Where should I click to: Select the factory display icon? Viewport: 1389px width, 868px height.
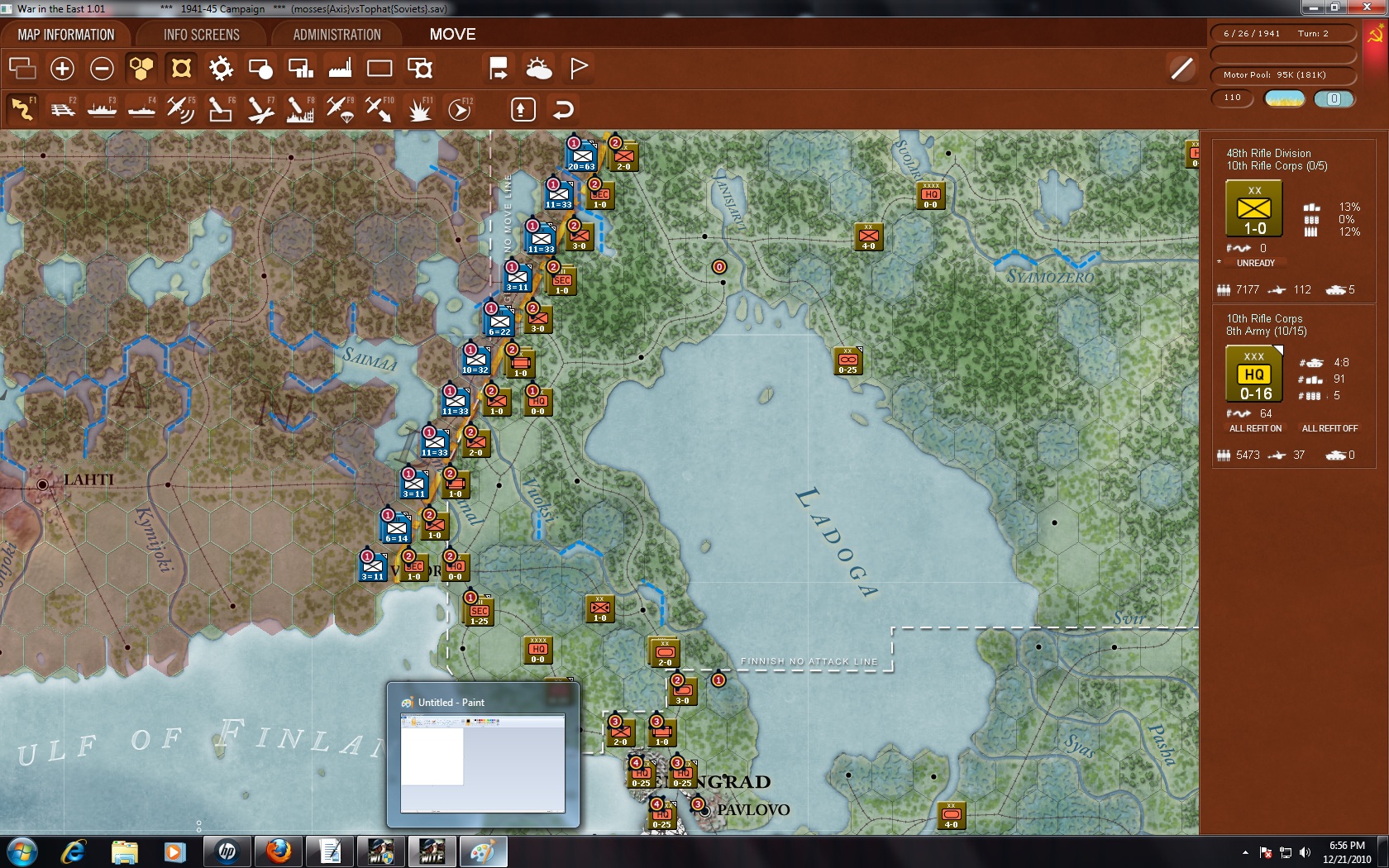(340, 69)
